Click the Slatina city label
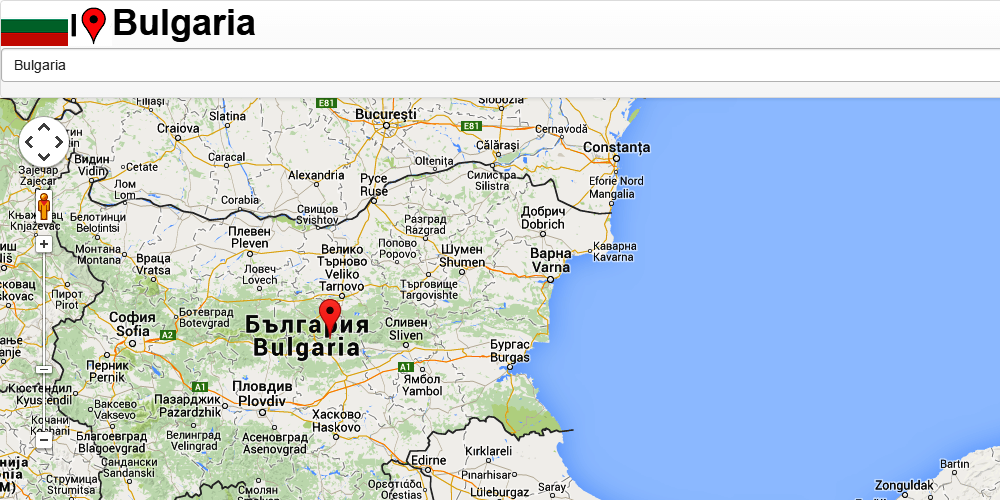The width and height of the screenshot is (1000, 500). (228, 116)
